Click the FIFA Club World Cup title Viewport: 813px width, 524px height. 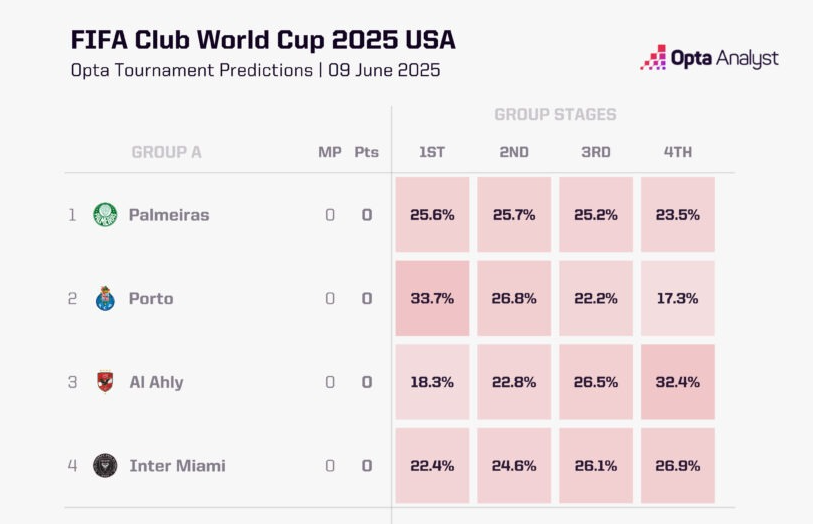(x=263, y=40)
